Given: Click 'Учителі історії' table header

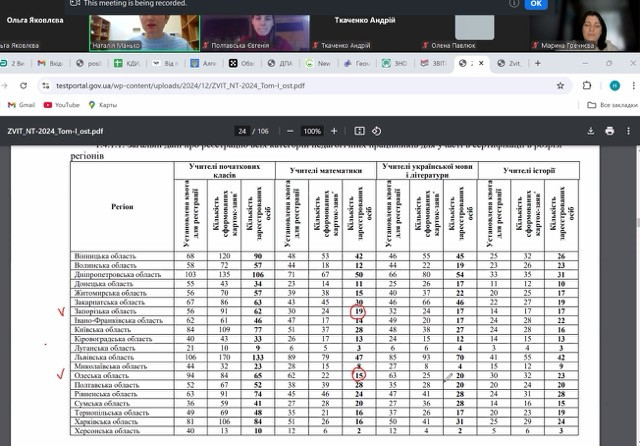Looking at the screenshot, I should tap(529, 171).
